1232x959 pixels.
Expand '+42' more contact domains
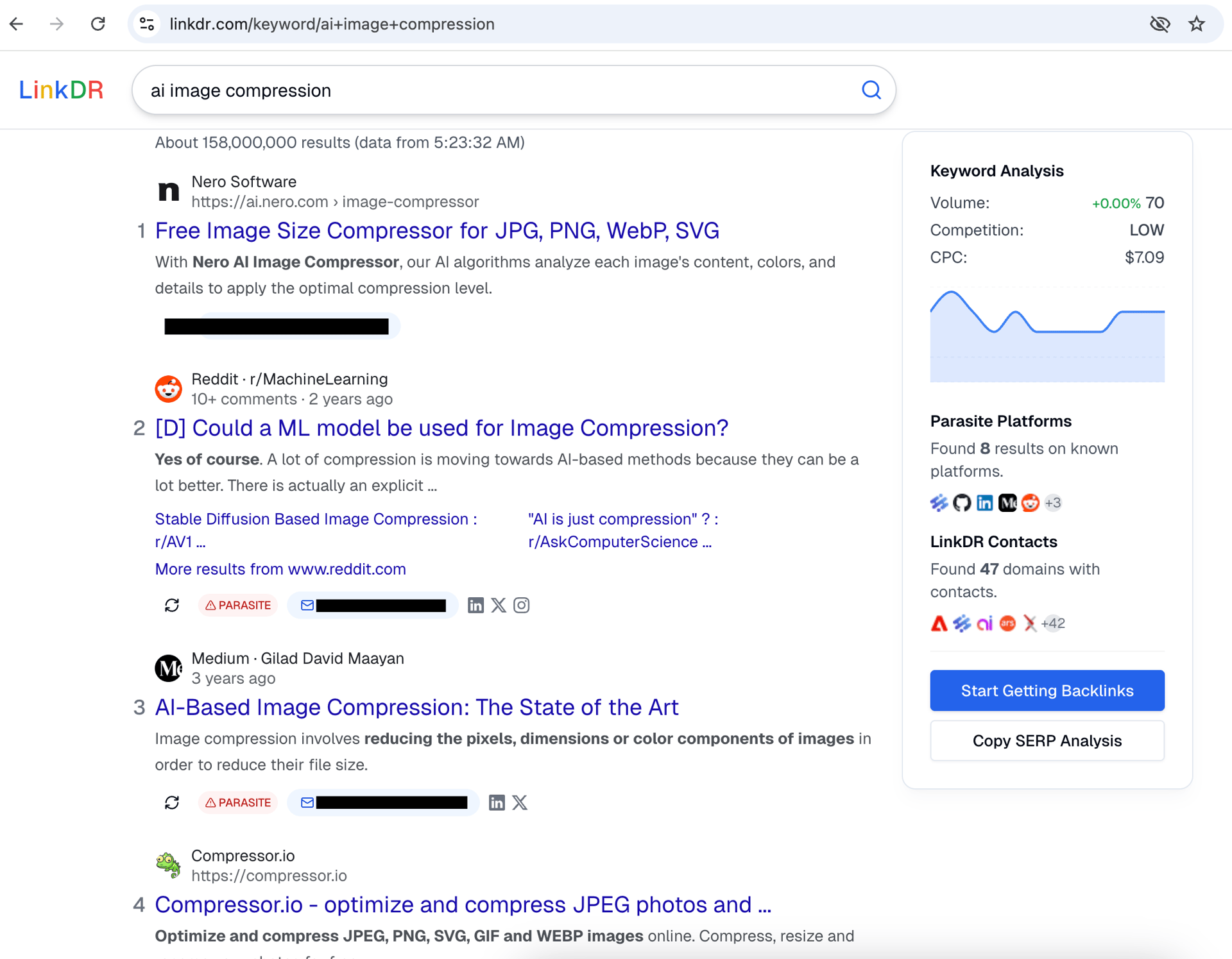[1053, 624]
